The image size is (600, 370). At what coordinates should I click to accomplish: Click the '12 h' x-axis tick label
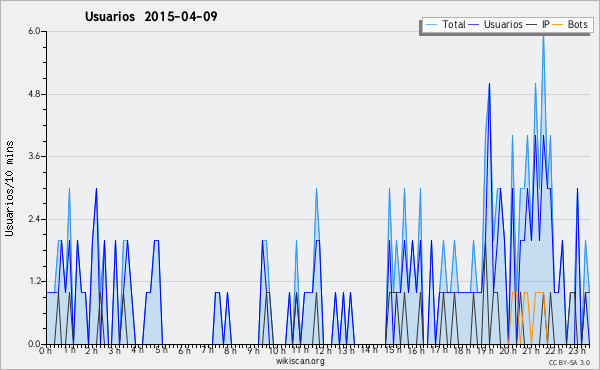tap(323, 350)
